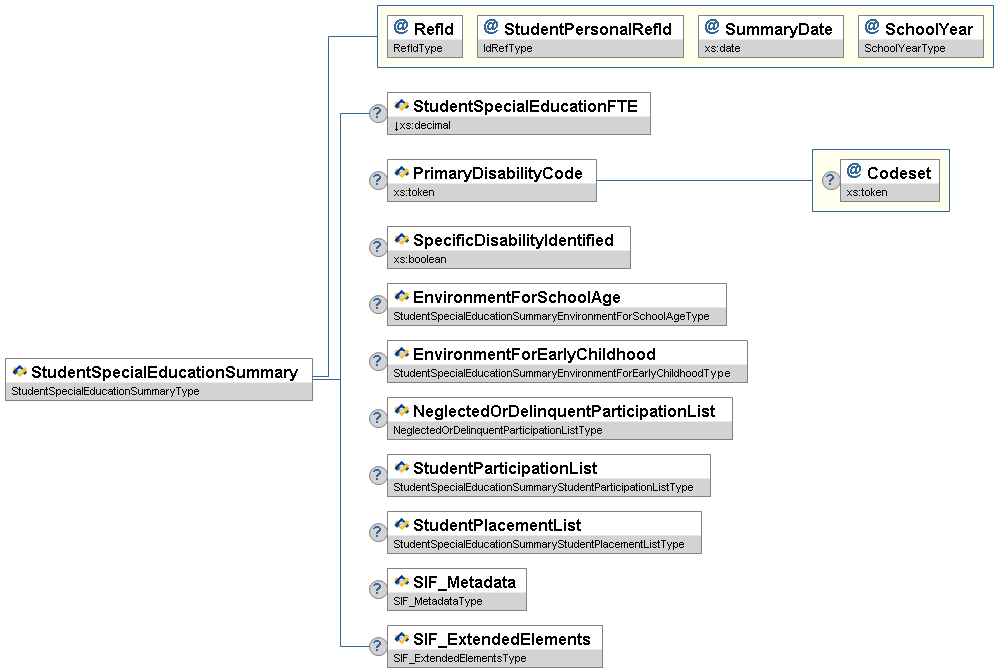998x672 pixels.
Task: Click the question mark icon beside NeglectedOrDelinquentParticipationList
Action: coord(377,419)
